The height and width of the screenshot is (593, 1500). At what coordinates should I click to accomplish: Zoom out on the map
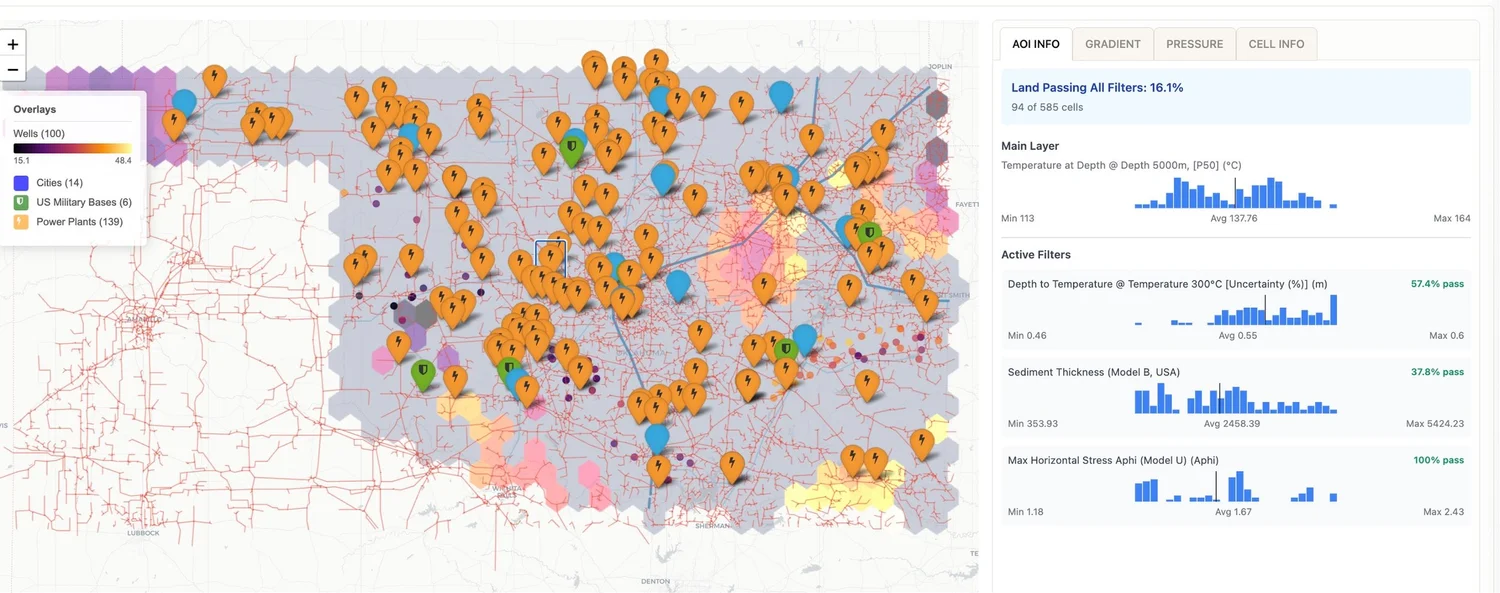tap(13, 70)
